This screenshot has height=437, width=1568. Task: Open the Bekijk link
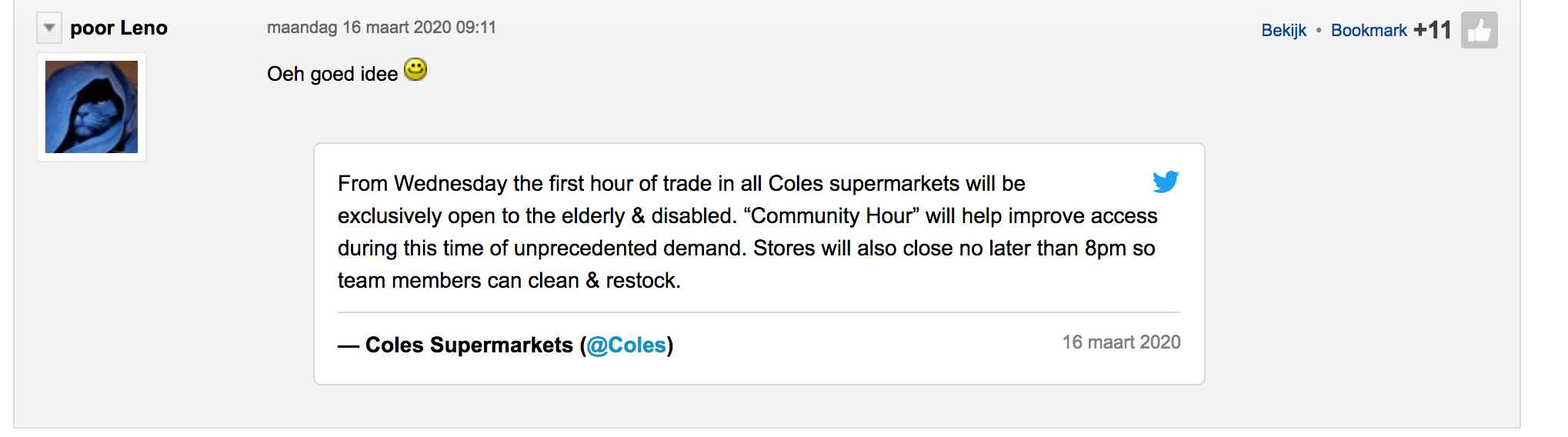pyautogui.click(x=1283, y=31)
